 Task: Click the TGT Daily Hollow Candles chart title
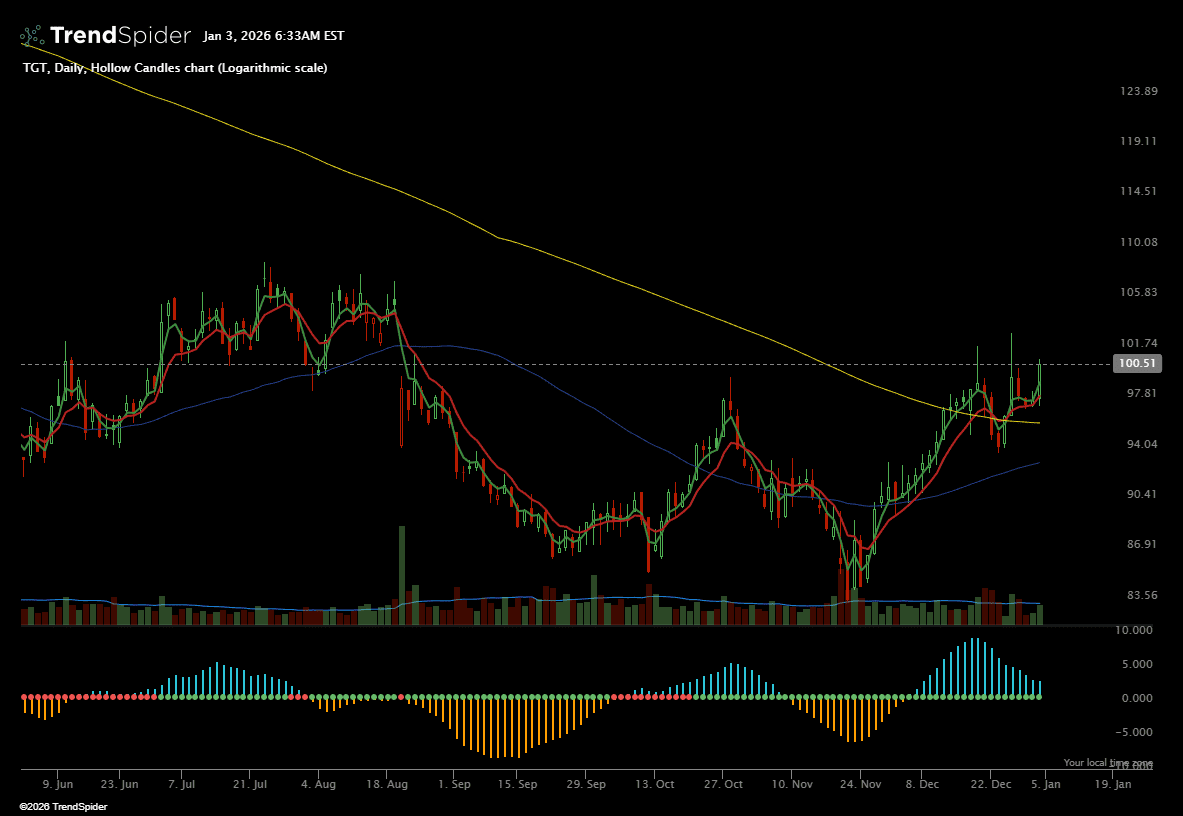tap(174, 68)
